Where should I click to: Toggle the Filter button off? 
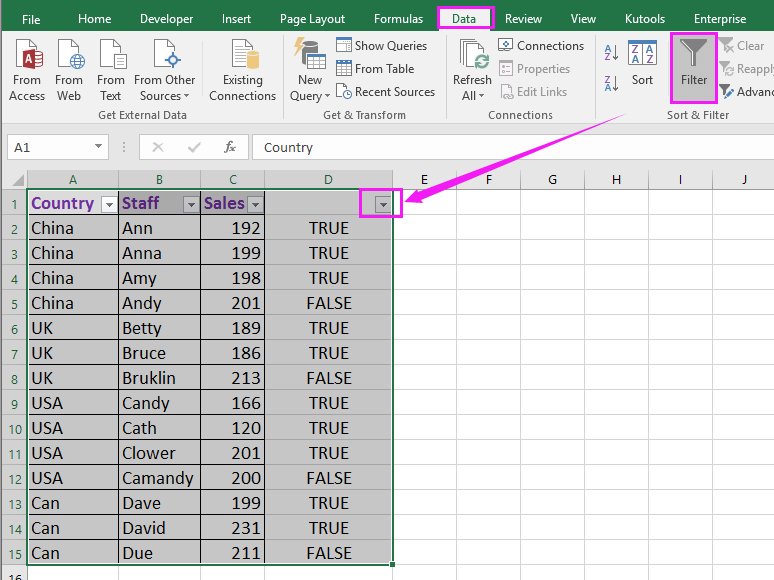693,66
